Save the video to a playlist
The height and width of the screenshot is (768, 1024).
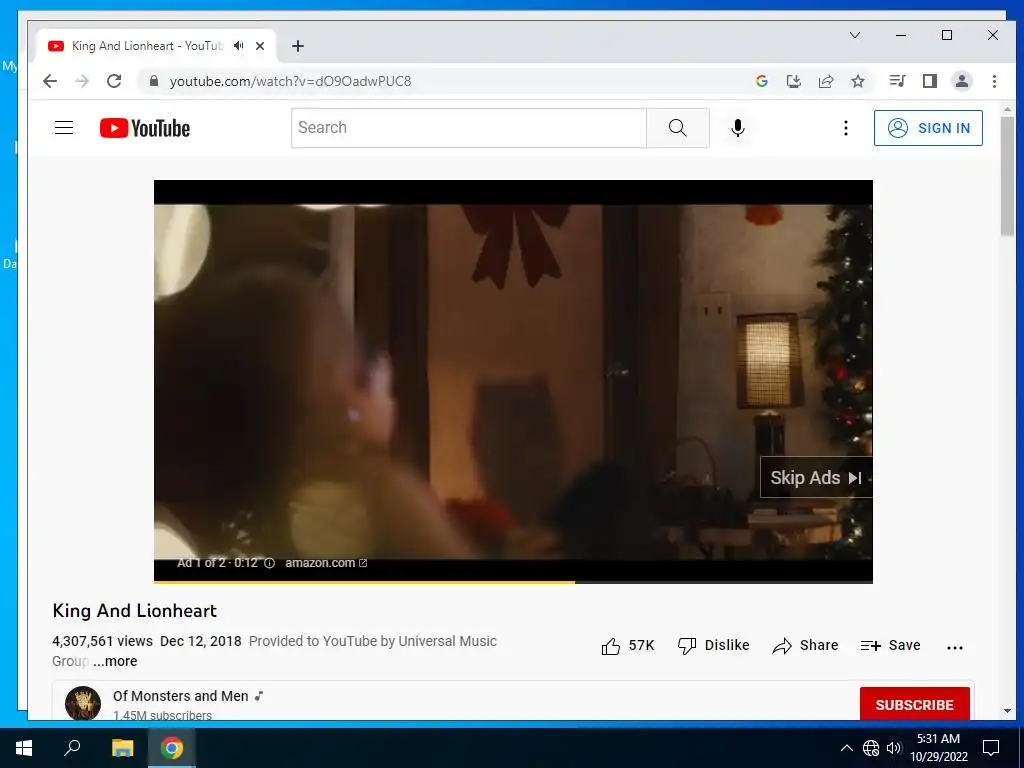point(891,646)
